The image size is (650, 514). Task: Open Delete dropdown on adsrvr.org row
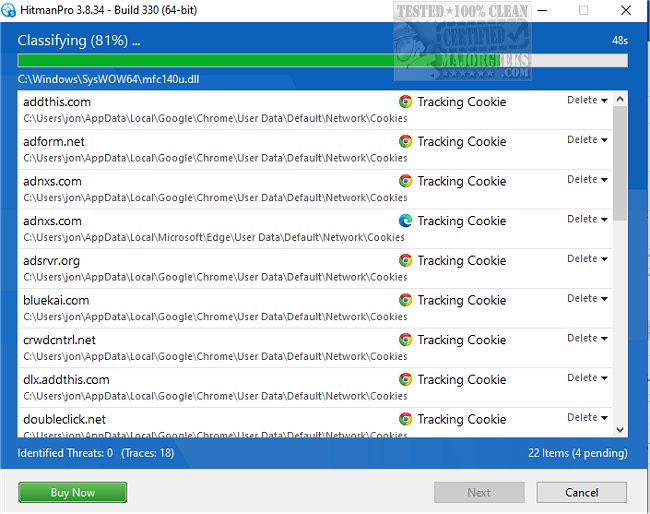pos(587,259)
